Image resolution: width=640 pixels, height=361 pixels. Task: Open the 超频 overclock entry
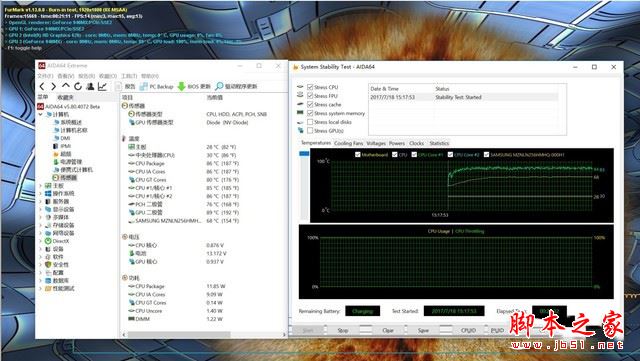click(62, 154)
